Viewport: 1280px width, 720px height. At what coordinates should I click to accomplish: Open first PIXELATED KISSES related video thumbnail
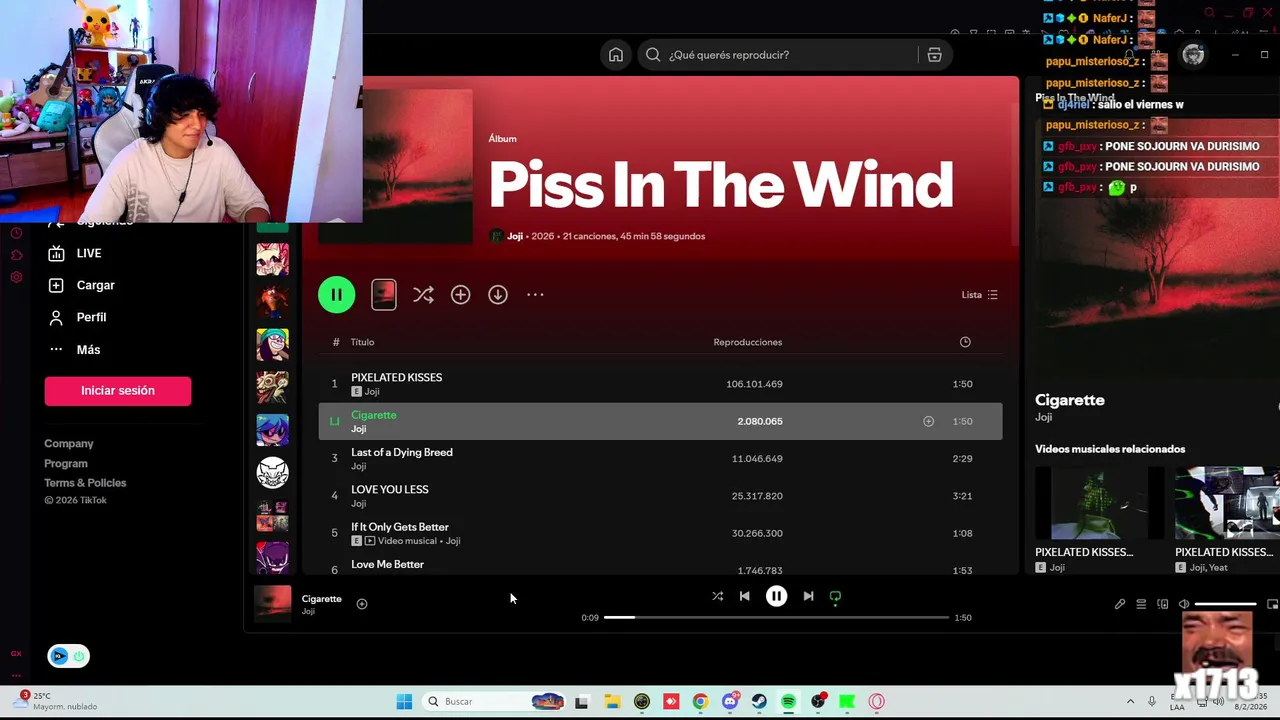tap(1099, 503)
